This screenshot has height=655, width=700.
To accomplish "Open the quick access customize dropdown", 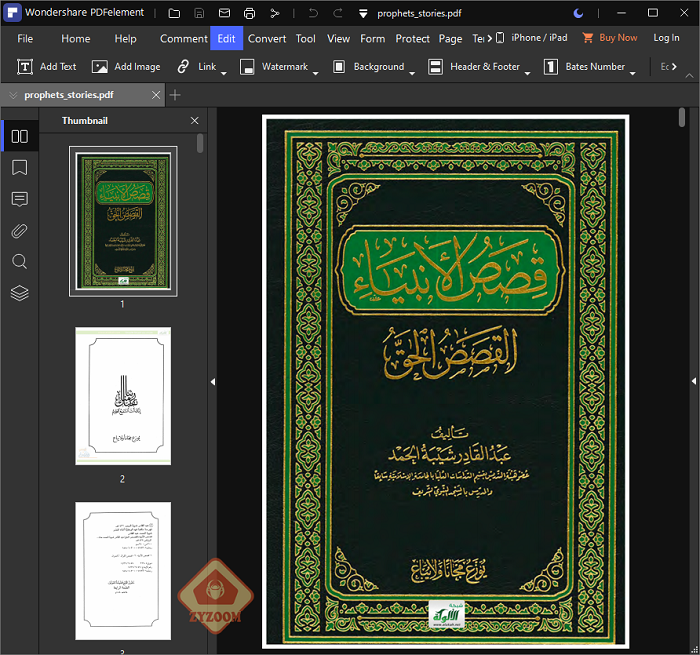I will [363, 14].
